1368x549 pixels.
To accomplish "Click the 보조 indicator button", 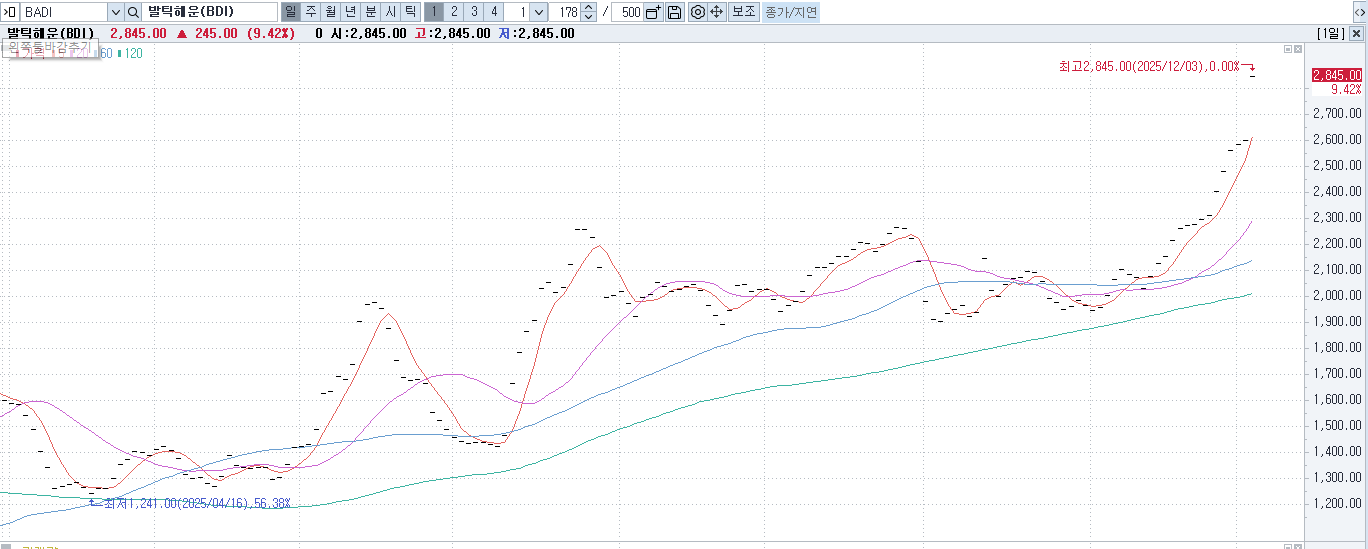I will [x=743, y=12].
